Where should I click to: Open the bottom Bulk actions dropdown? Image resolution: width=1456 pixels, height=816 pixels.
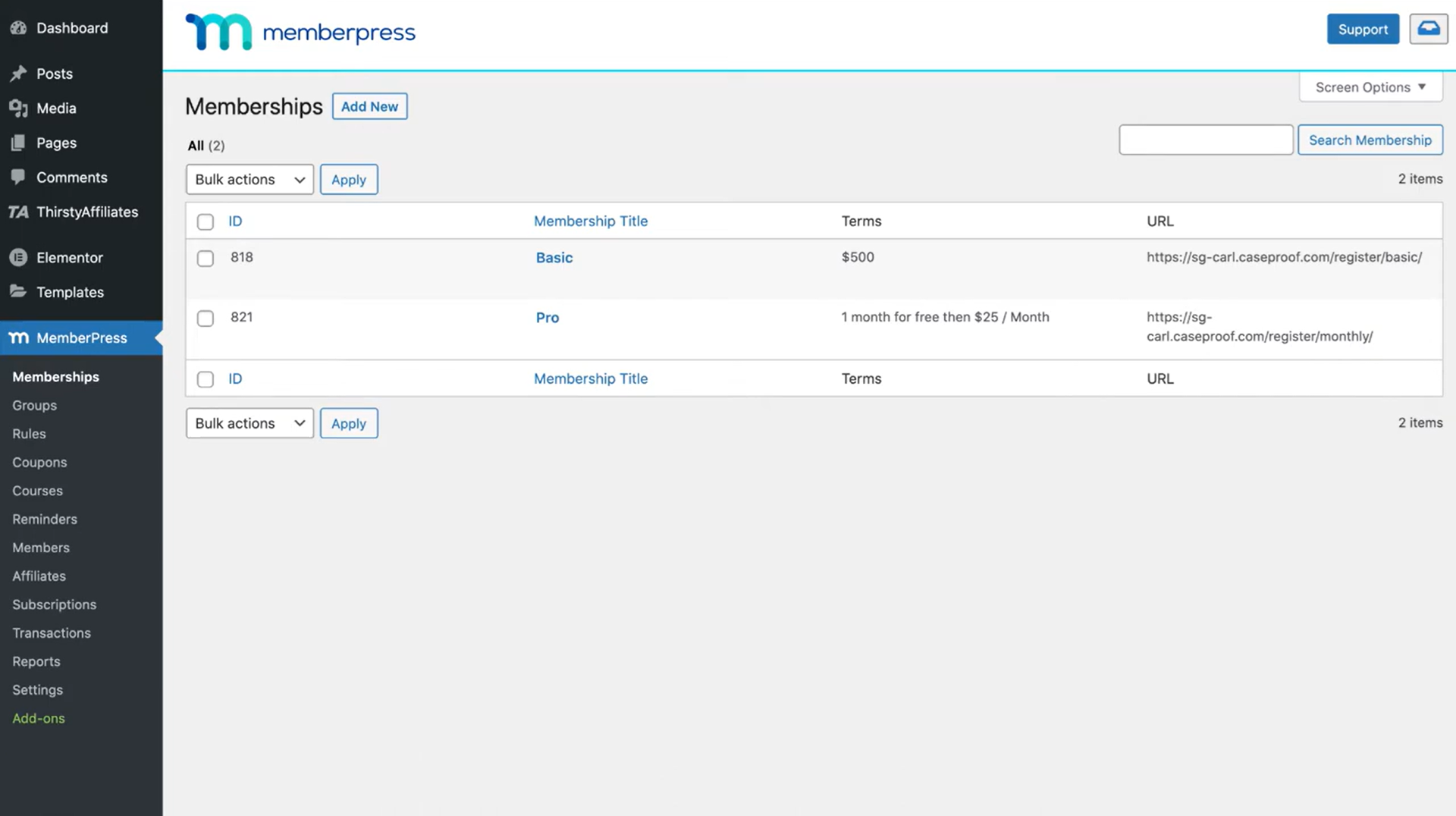pos(249,423)
